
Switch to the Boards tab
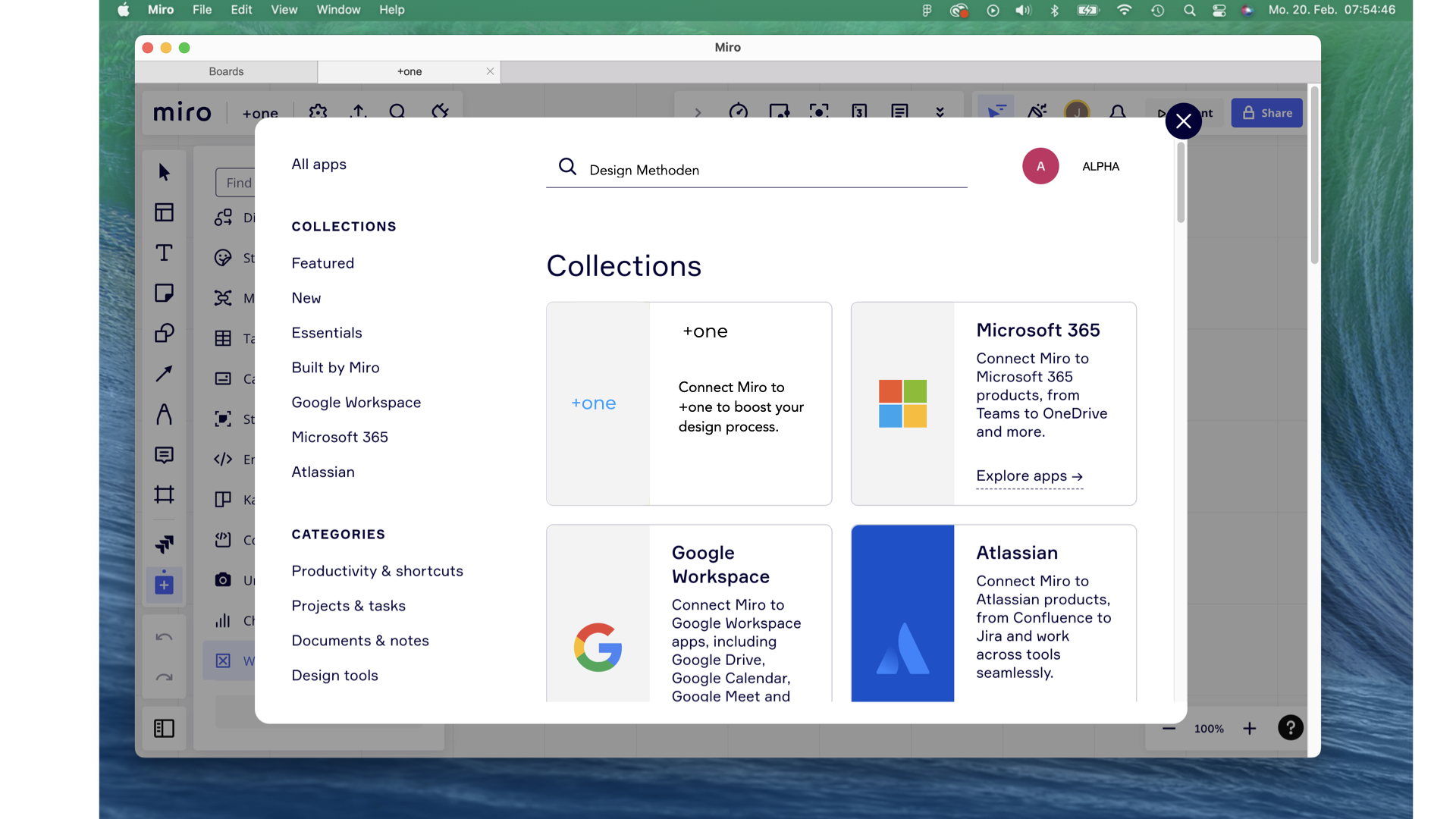(226, 71)
